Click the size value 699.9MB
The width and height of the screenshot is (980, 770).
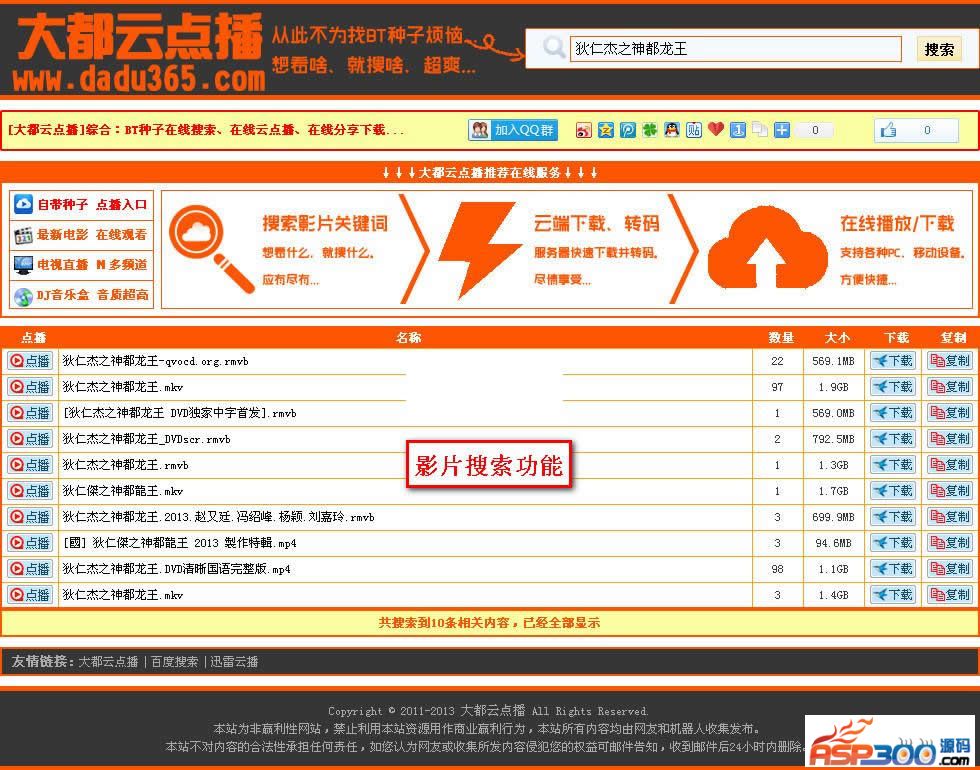click(x=833, y=517)
